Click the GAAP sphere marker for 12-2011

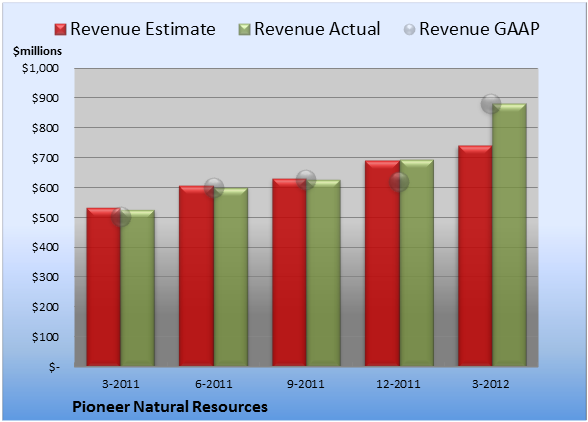399,182
